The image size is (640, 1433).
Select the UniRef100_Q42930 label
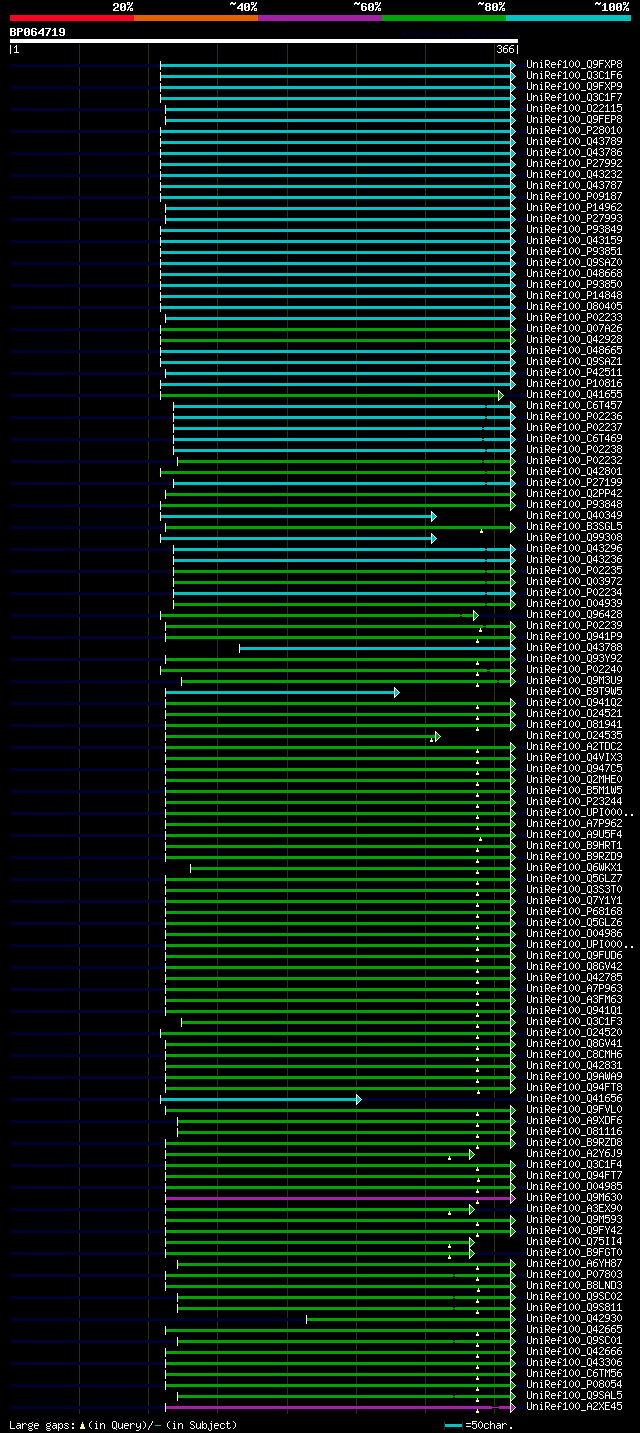click(574, 1319)
